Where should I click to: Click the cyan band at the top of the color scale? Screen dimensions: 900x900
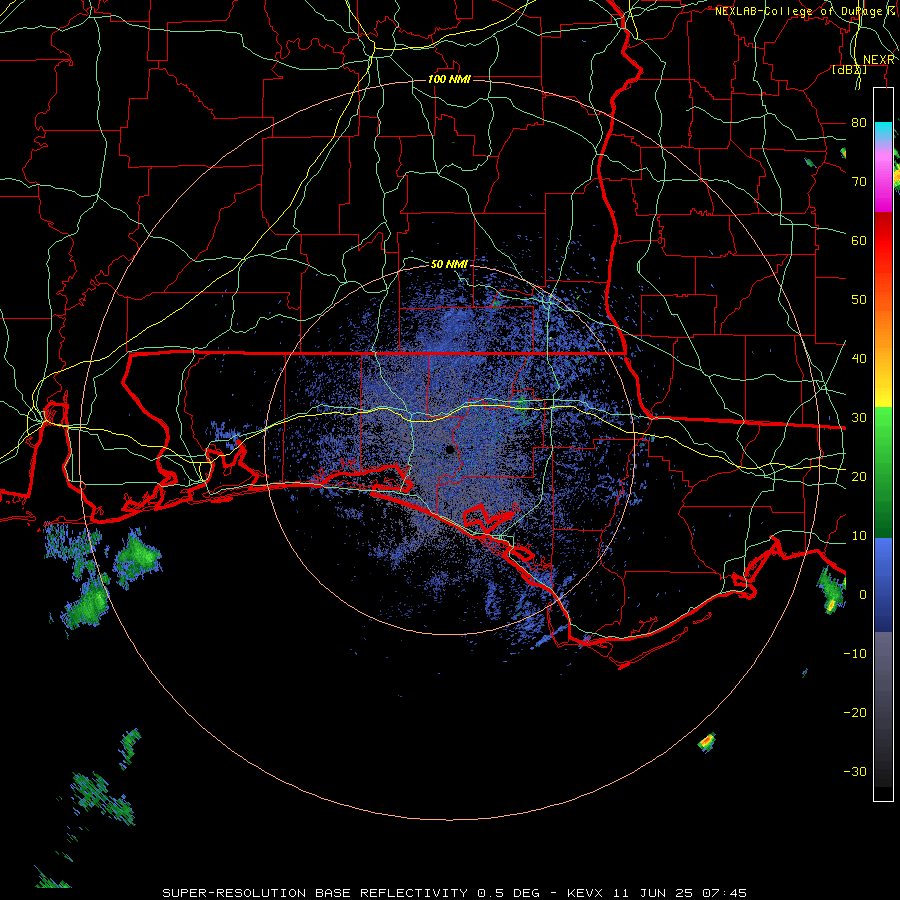883,131
